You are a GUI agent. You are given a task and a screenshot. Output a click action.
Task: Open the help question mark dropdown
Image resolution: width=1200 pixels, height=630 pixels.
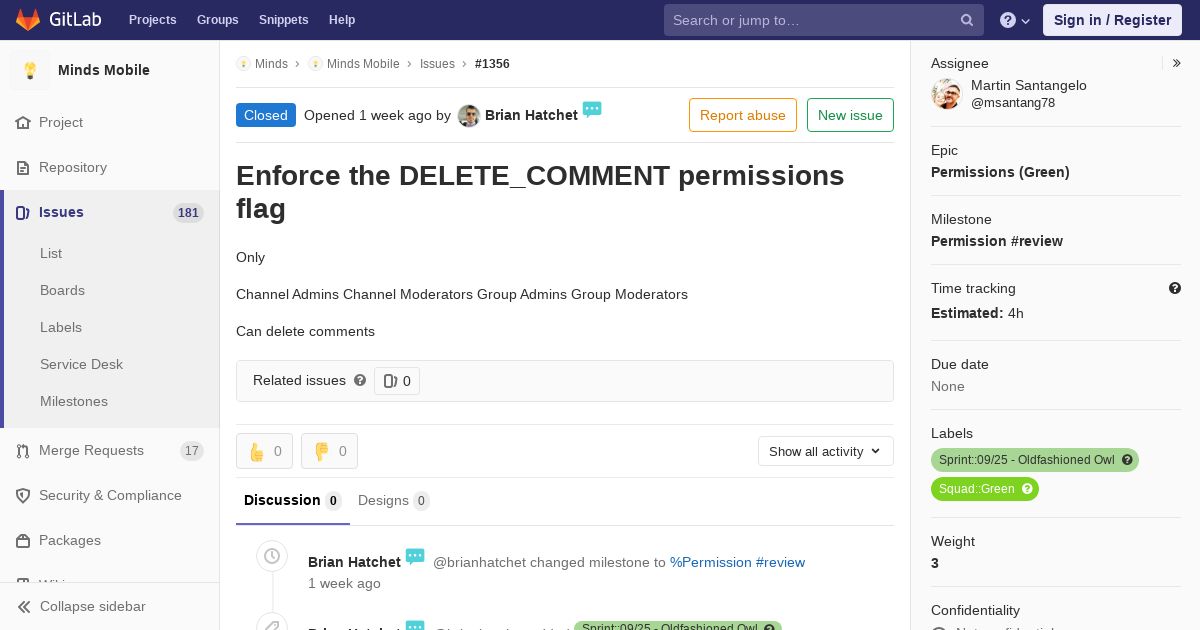[x=1015, y=20]
